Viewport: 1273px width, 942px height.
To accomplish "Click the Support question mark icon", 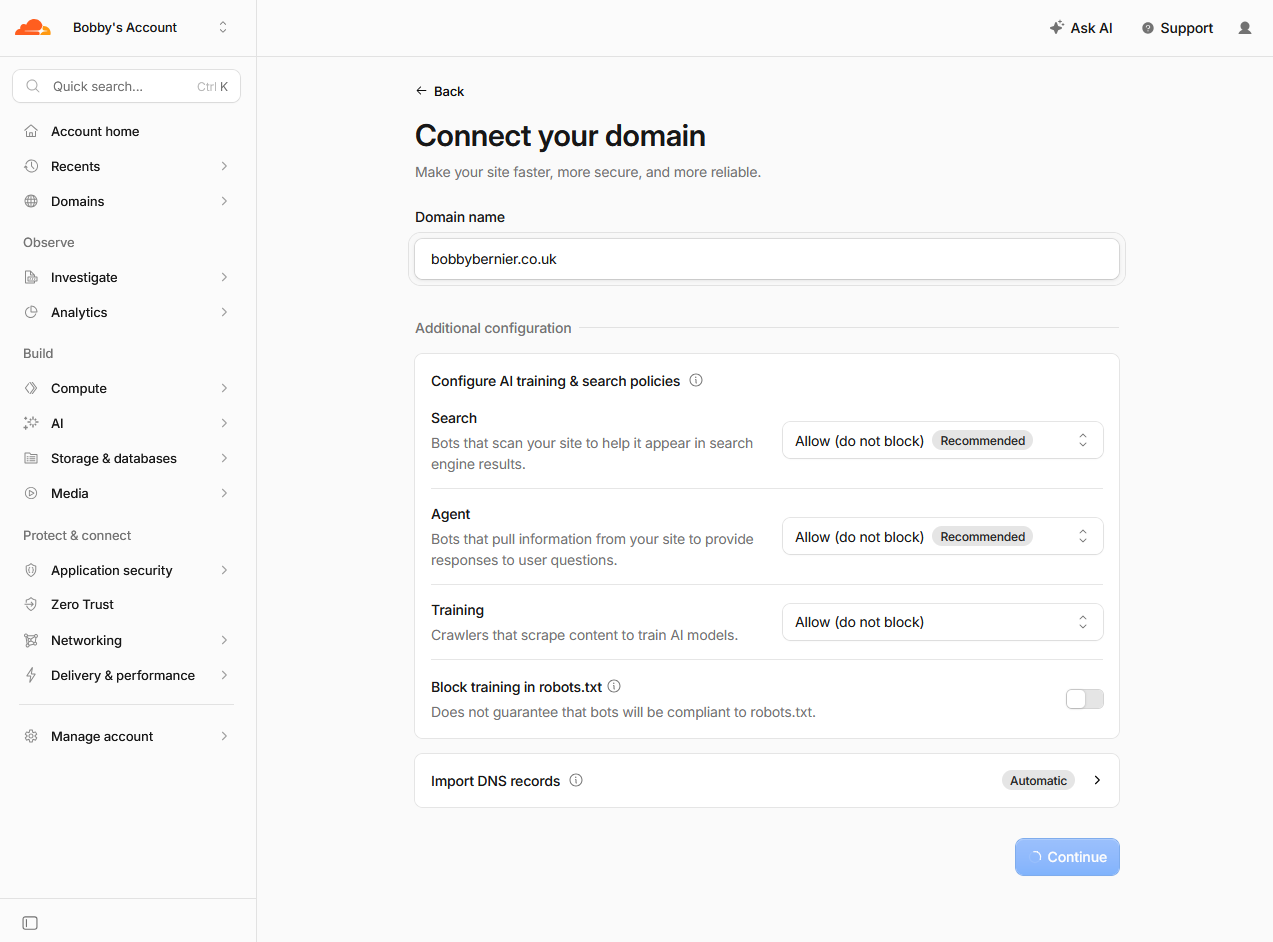I will click(1147, 28).
